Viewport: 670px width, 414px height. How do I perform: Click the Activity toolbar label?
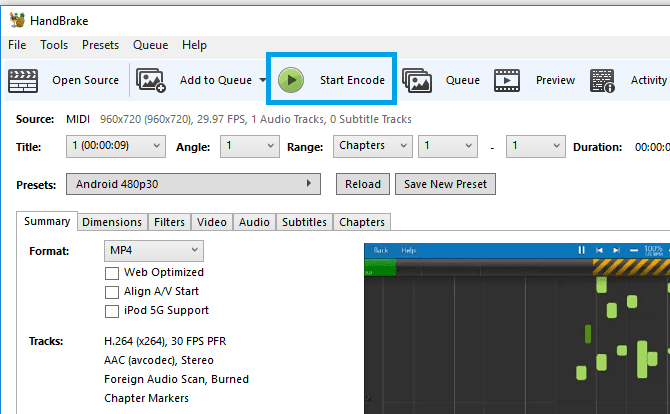coord(649,80)
